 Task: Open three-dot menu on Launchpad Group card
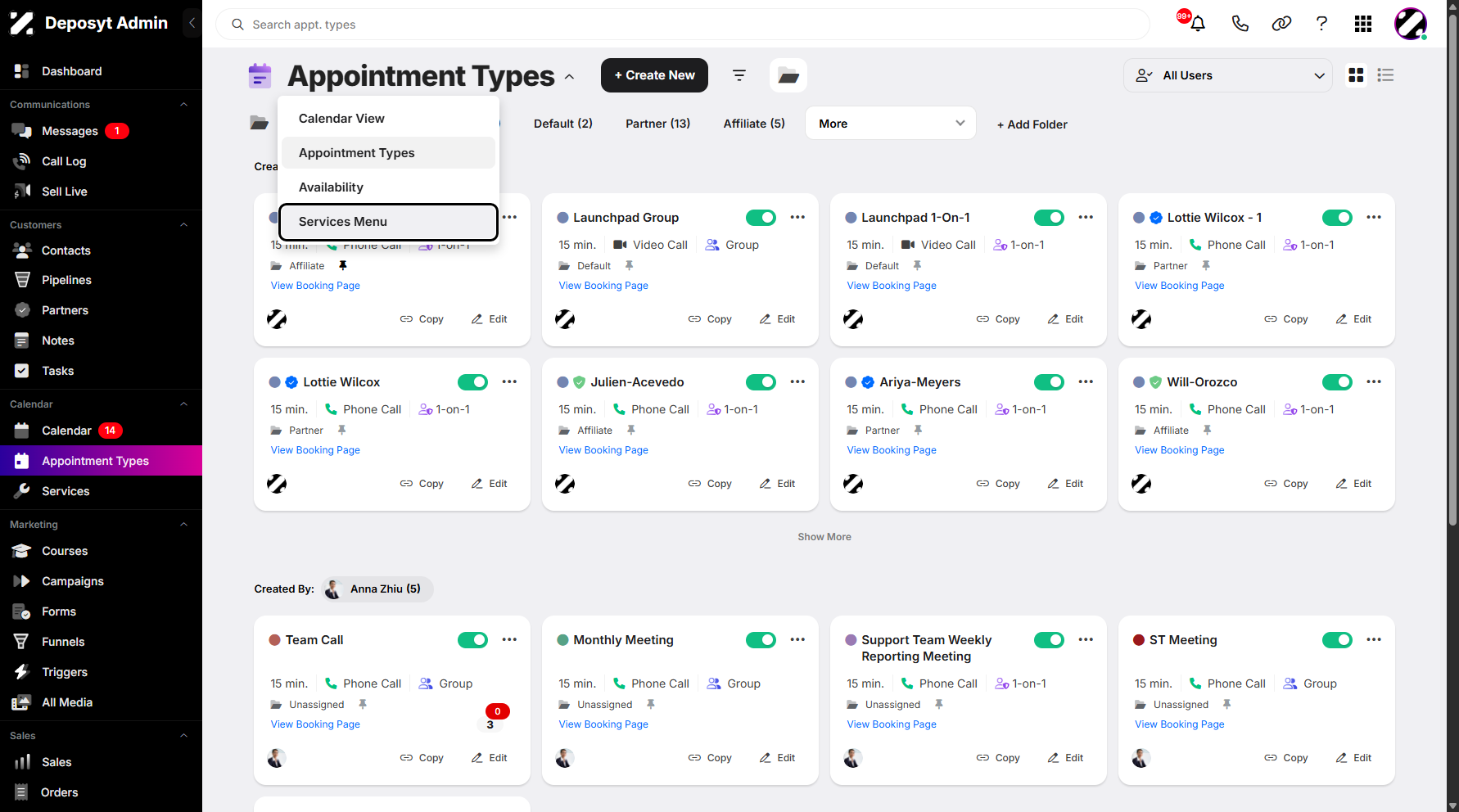click(797, 217)
